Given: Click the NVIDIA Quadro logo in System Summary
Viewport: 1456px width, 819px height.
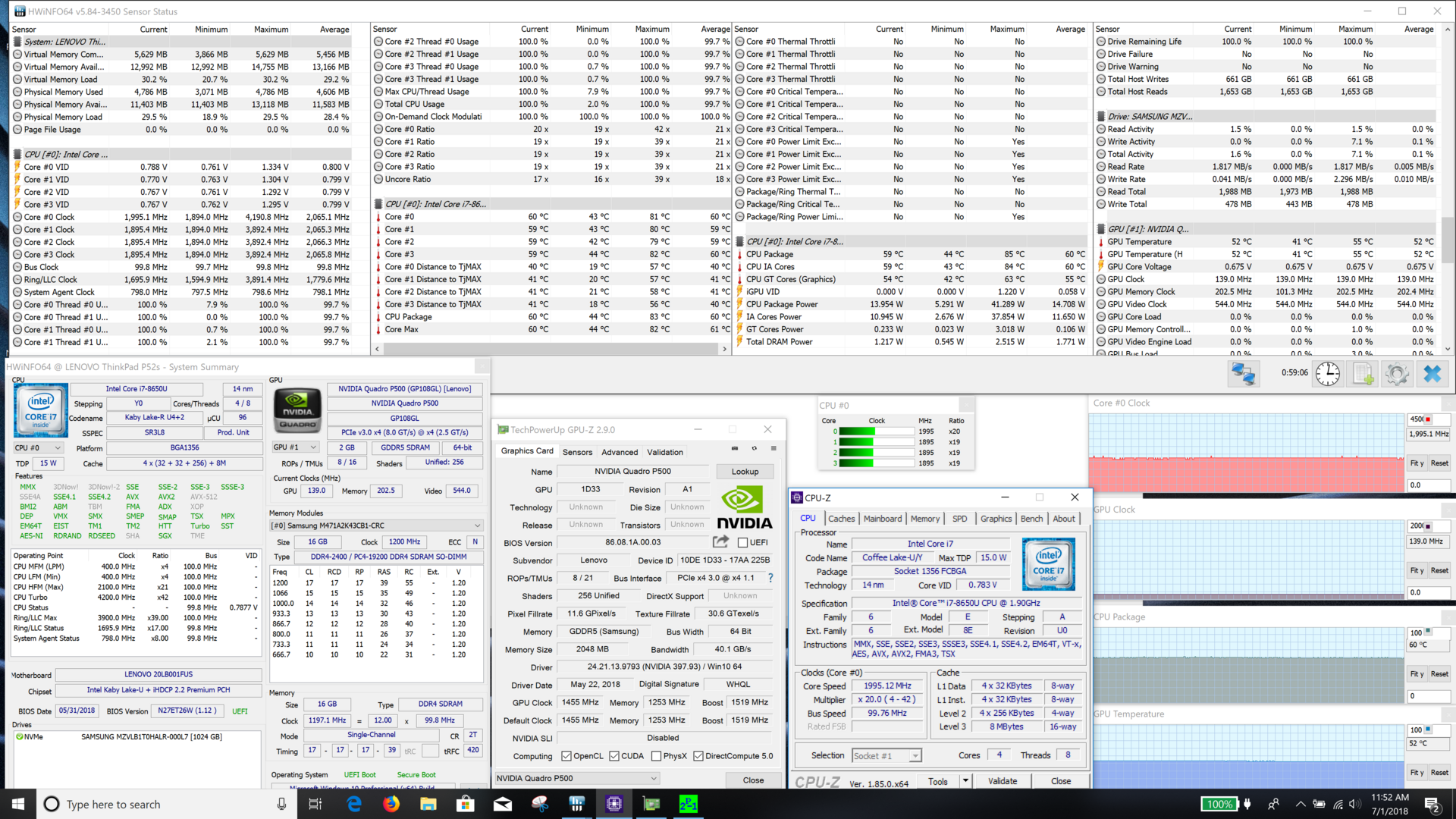Looking at the screenshot, I should tap(297, 410).
